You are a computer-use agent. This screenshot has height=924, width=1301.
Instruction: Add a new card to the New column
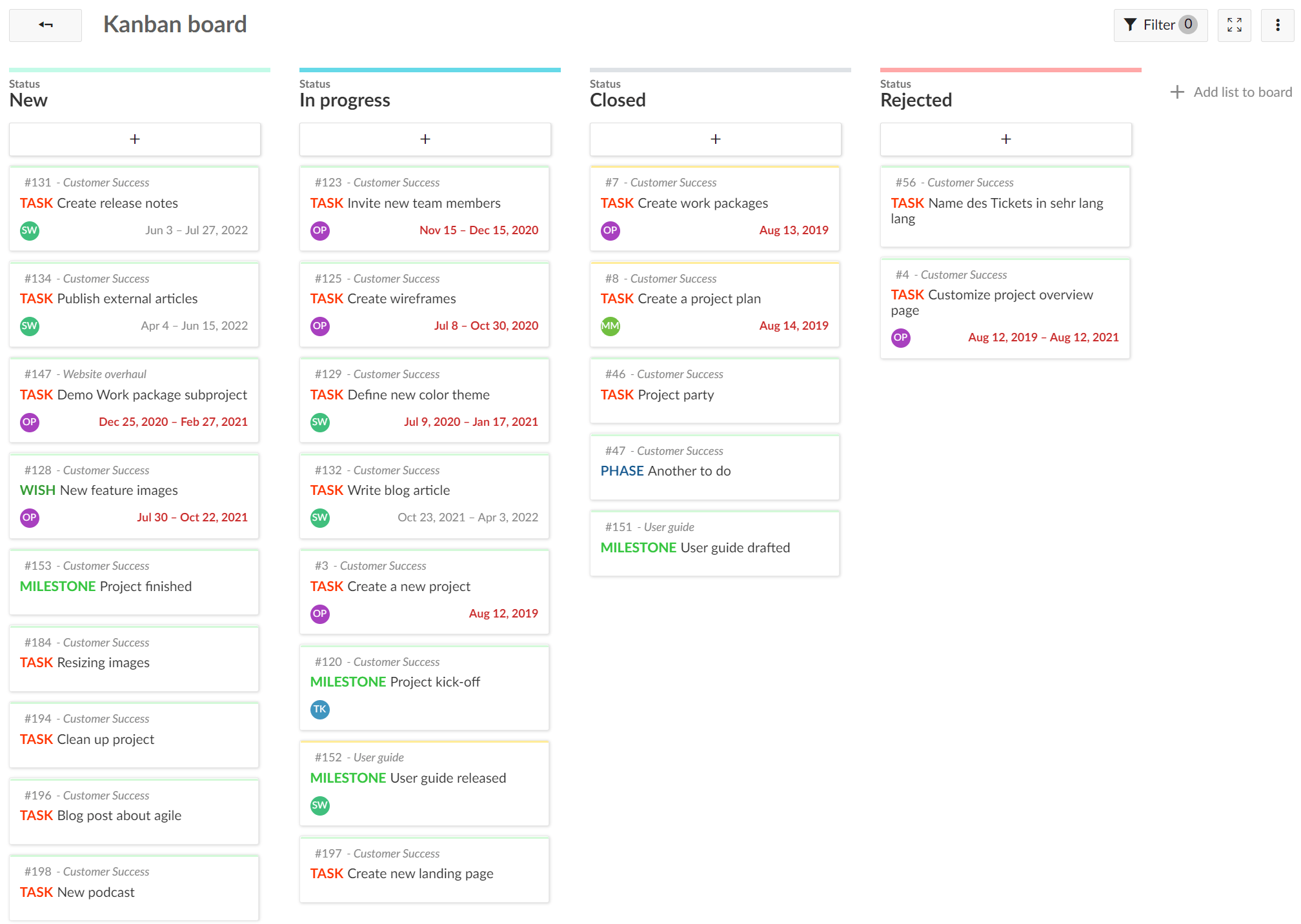pyautogui.click(x=134, y=139)
